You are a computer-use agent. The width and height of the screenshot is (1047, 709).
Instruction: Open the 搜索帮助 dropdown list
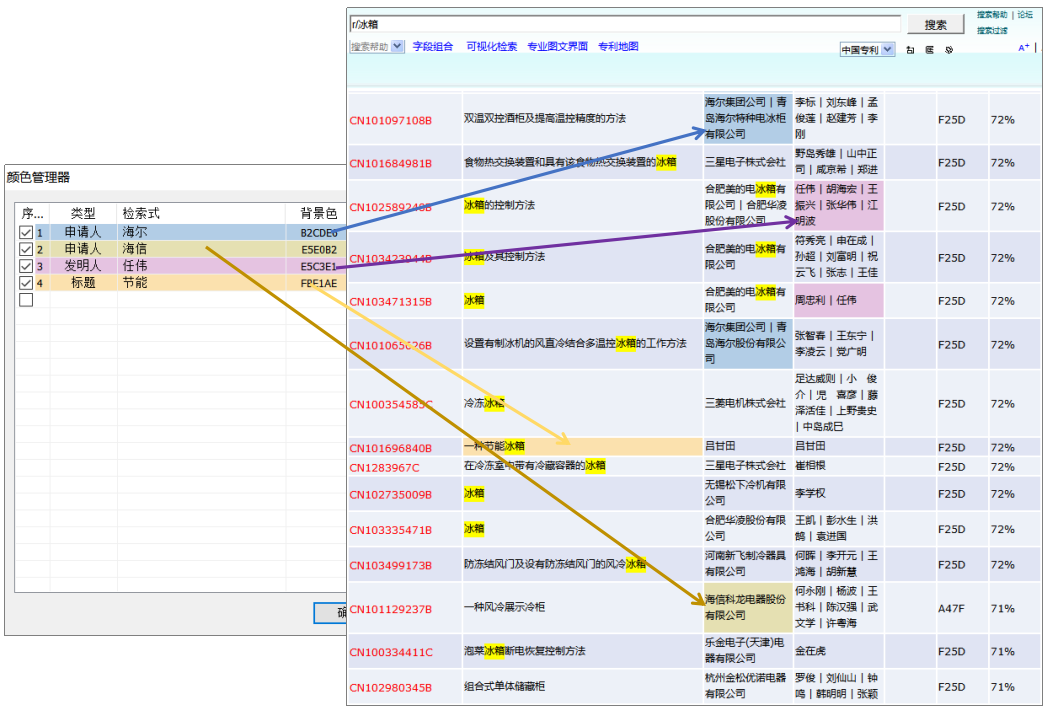(397, 47)
